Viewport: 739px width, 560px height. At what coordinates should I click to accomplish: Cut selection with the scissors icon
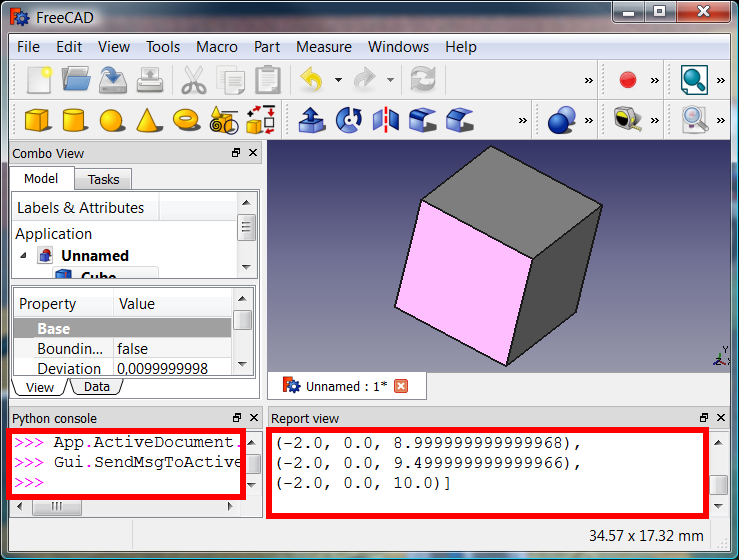point(194,80)
